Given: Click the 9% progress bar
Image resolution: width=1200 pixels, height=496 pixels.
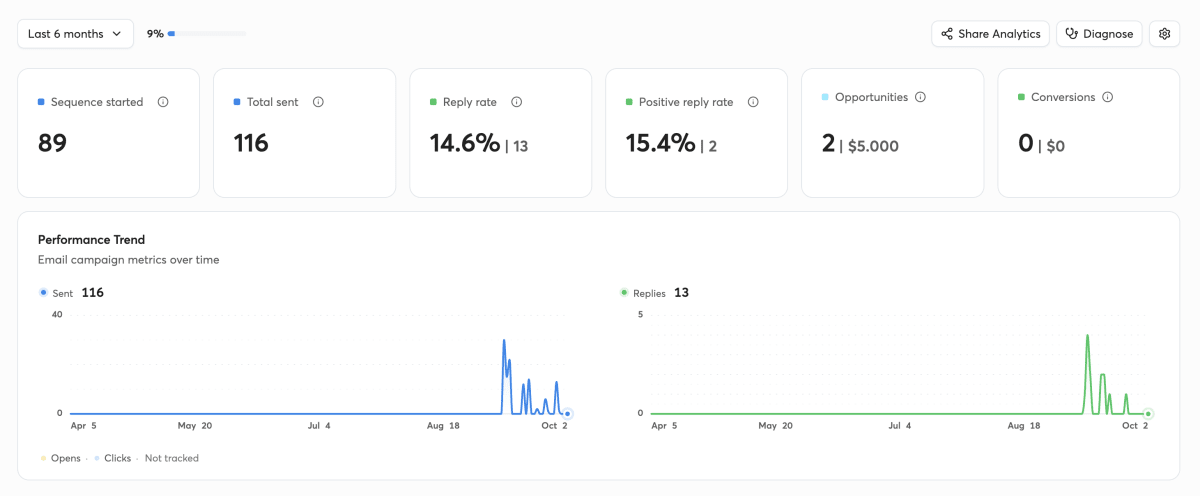Looking at the screenshot, I should pyautogui.click(x=208, y=33).
